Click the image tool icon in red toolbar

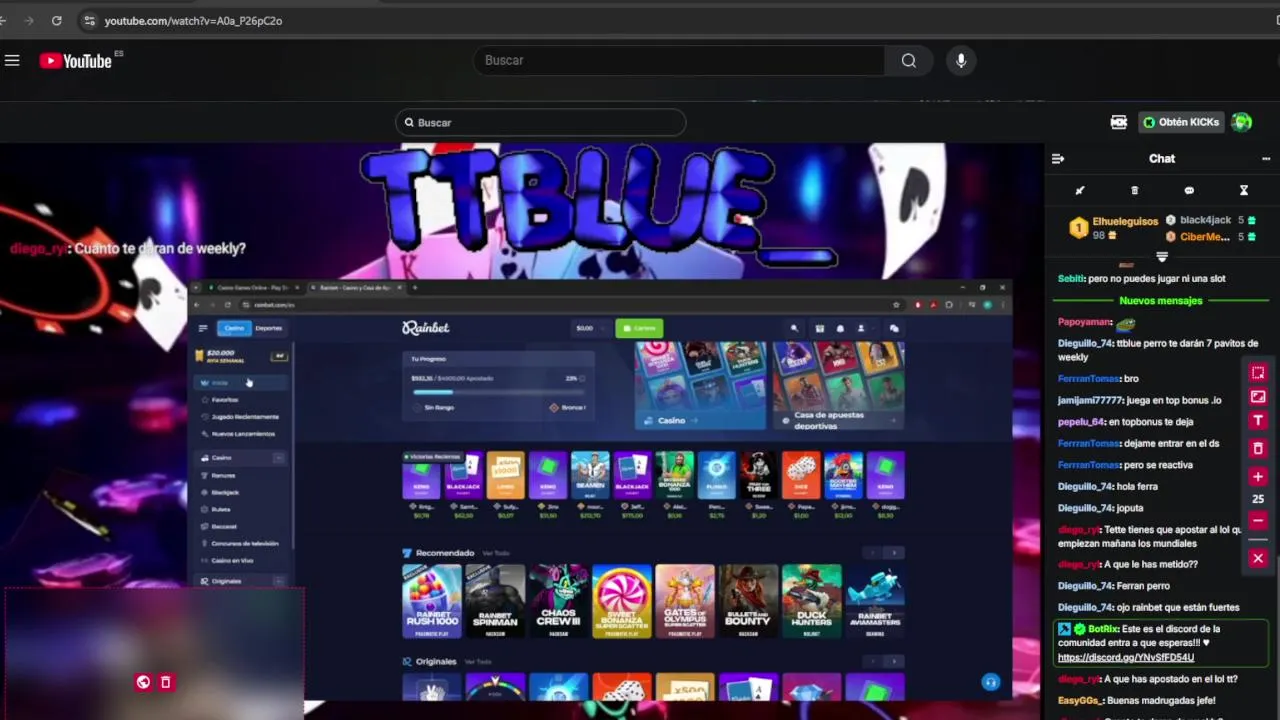click(x=1258, y=397)
